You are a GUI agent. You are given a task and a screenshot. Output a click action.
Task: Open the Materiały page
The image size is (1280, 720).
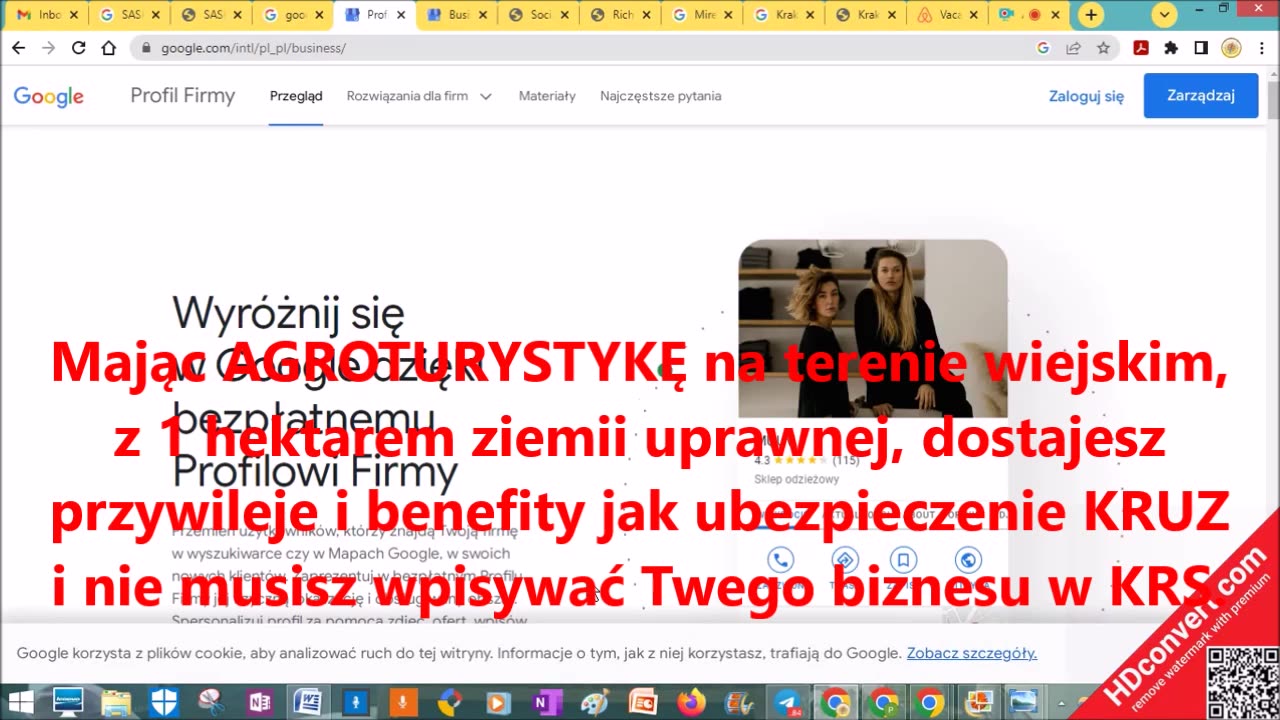(x=547, y=96)
